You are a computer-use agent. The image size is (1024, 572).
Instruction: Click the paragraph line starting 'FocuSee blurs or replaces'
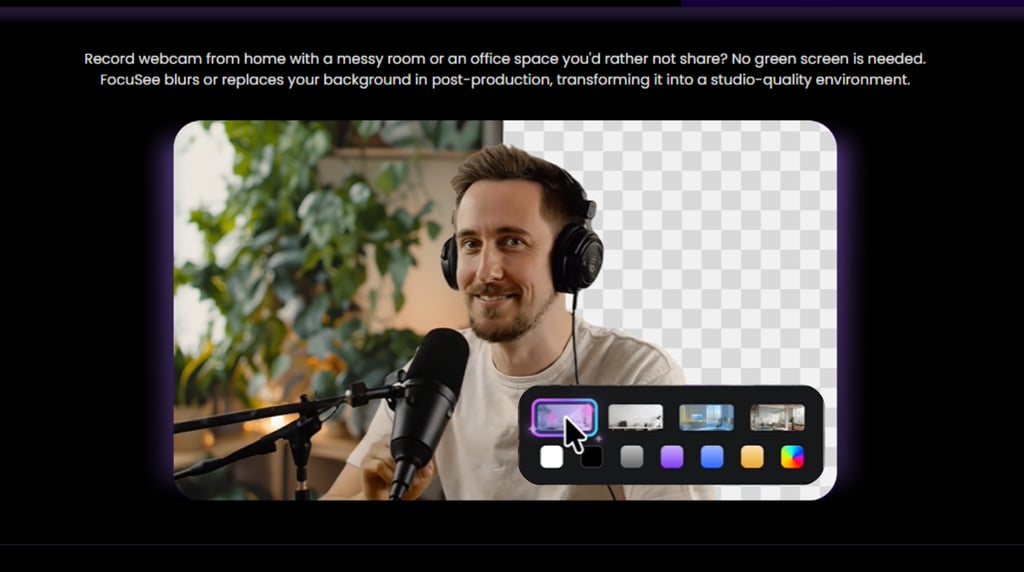505,80
